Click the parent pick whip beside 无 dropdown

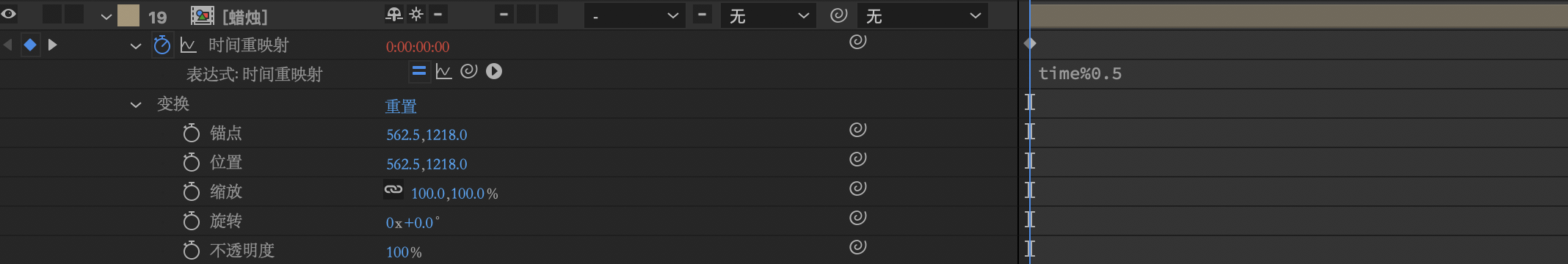[838, 15]
